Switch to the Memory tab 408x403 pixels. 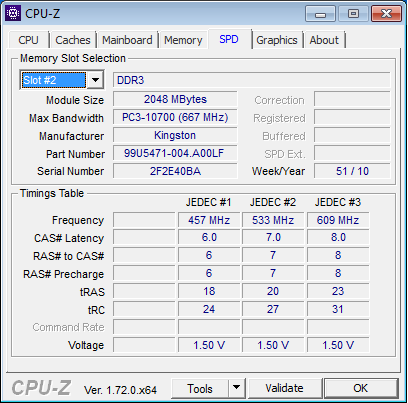click(183, 40)
